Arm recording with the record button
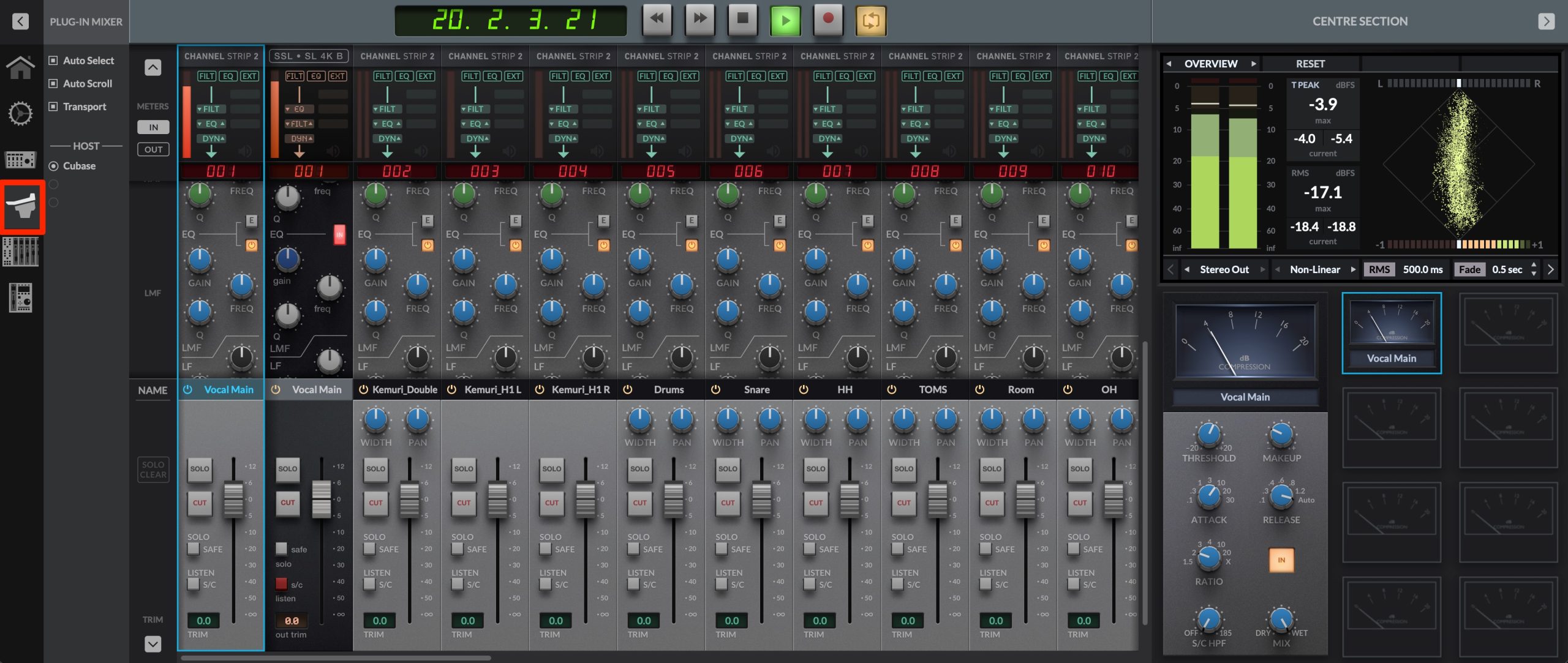Viewport: 1568px width, 663px height. 828,20
